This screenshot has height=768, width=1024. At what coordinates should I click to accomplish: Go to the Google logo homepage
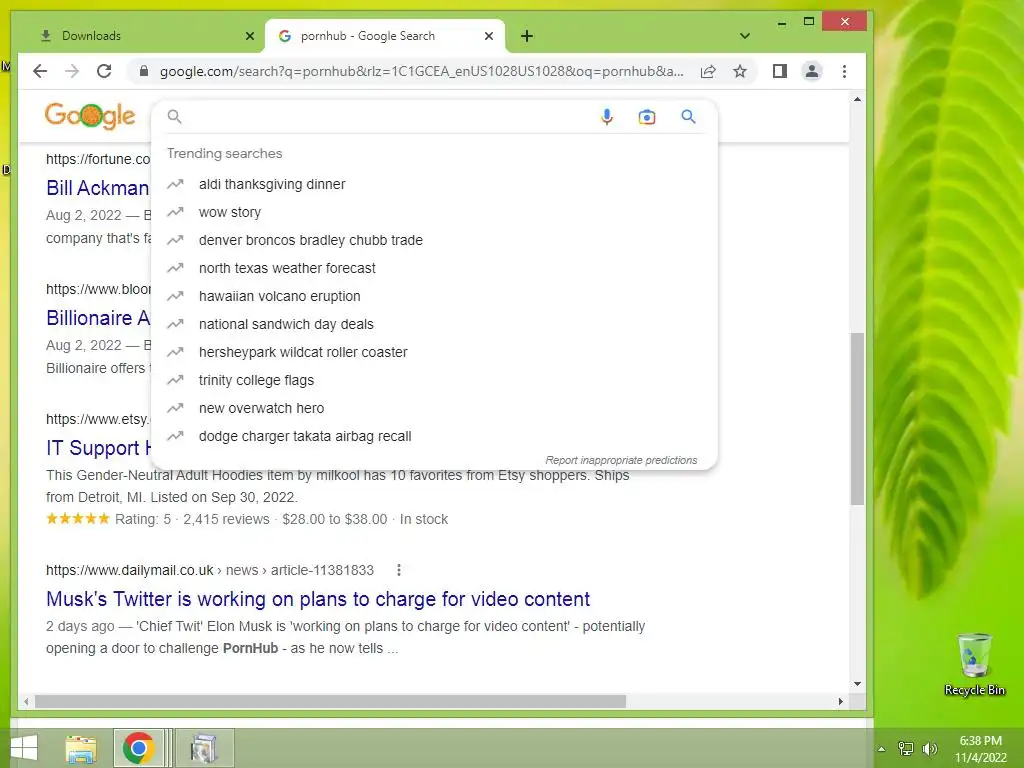coord(90,116)
